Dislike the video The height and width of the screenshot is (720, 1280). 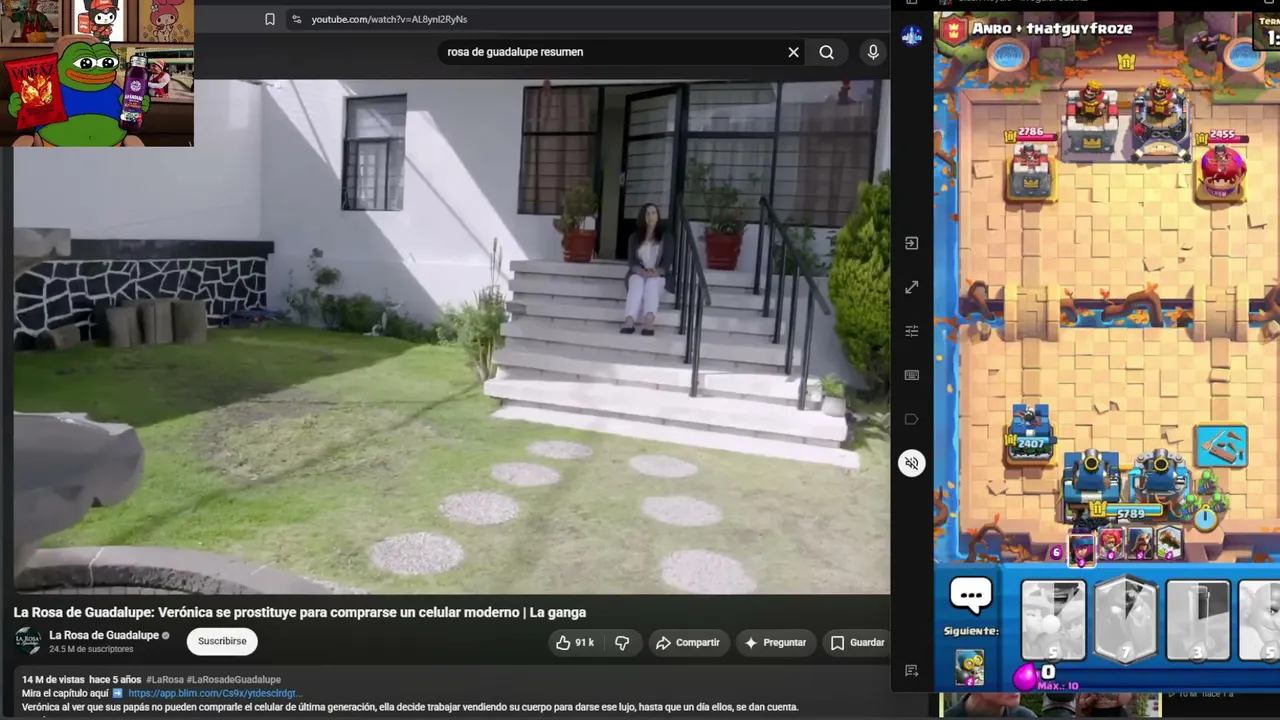pyautogui.click(x=622, y=642)
